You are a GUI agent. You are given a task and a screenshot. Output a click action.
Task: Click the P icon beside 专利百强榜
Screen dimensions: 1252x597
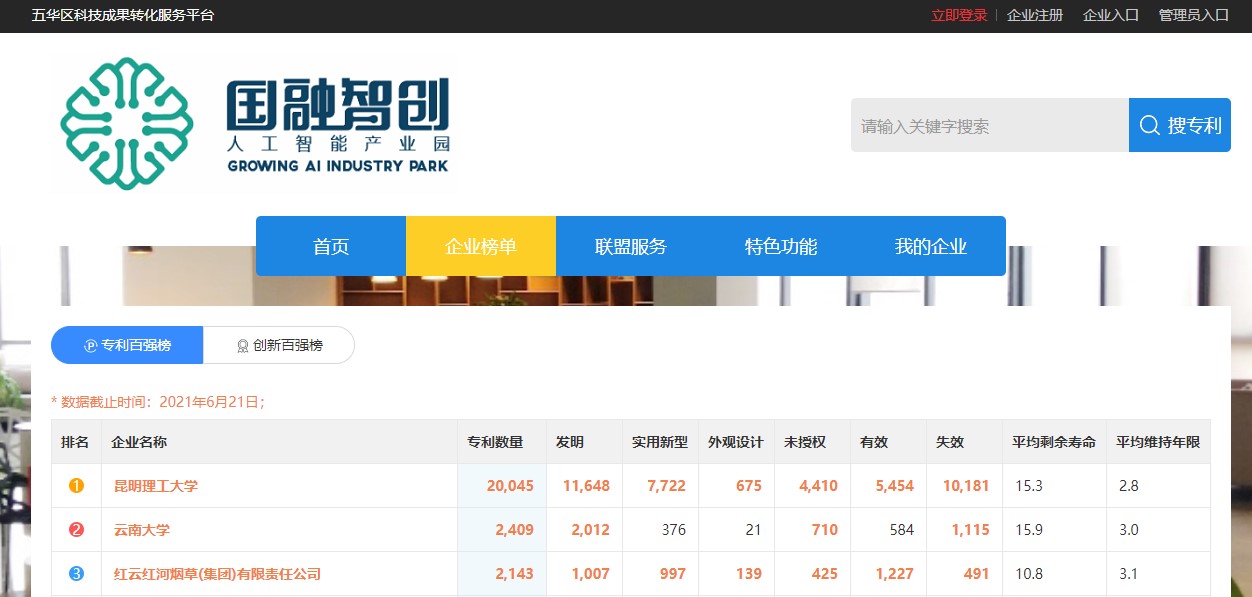[x=91, y=346]
